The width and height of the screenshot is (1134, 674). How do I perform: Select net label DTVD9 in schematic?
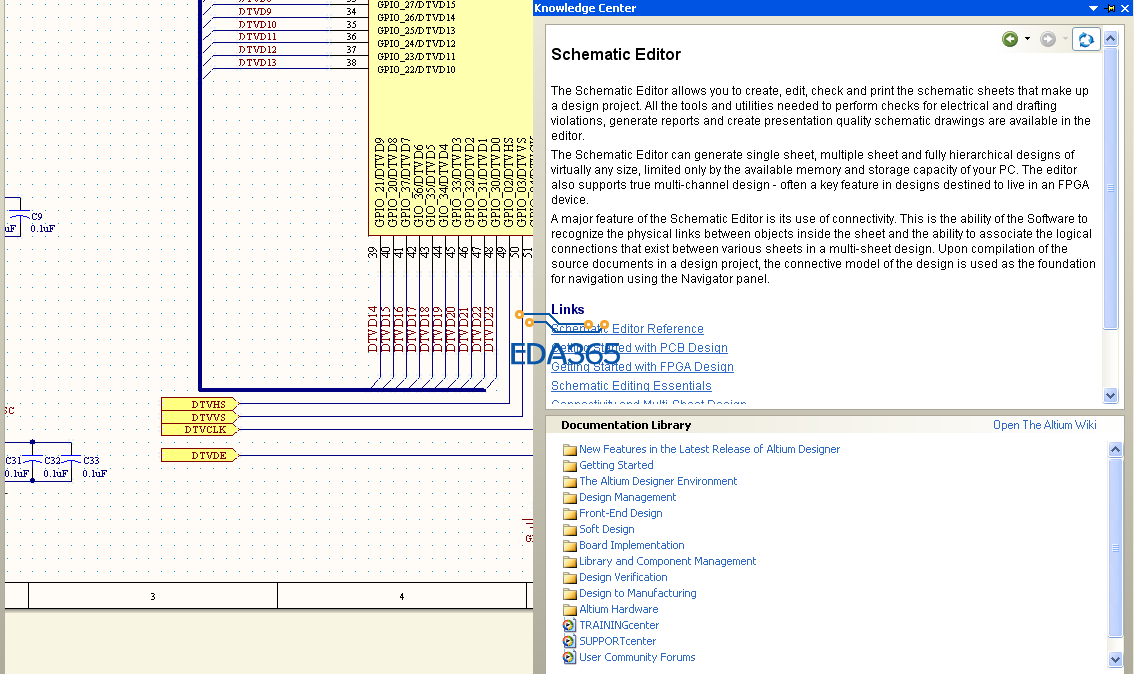tap(255, 12)
